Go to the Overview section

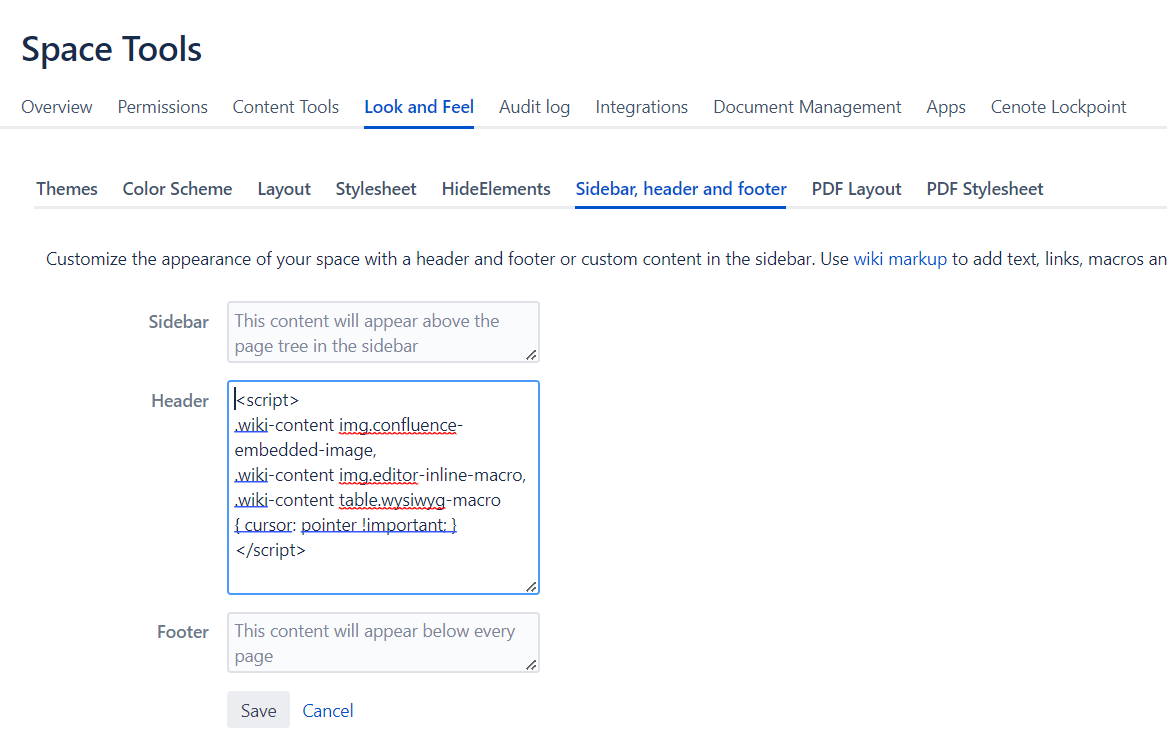(x=56, y=107)
